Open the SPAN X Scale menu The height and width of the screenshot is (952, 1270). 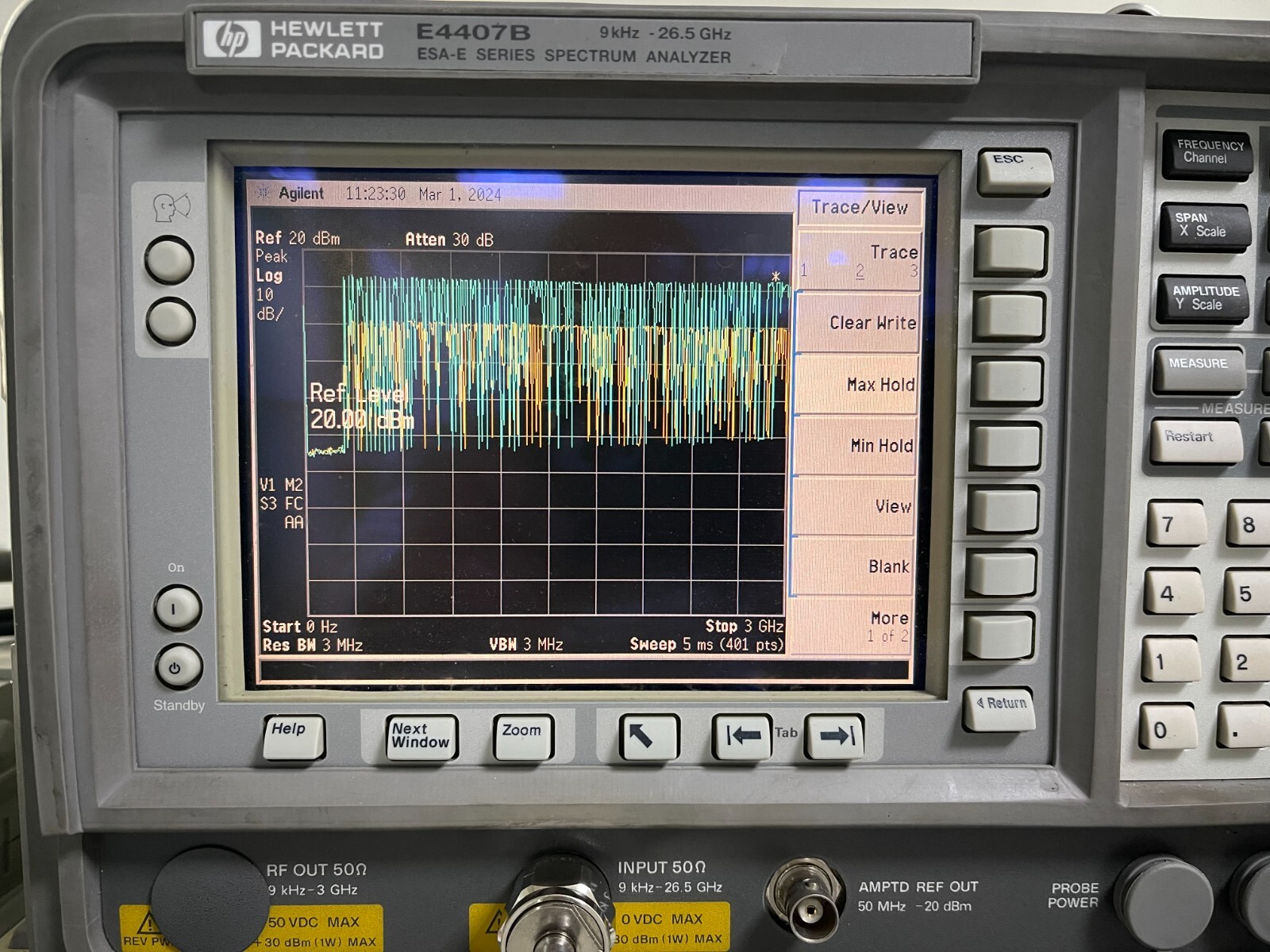(x=1203, y=226)
